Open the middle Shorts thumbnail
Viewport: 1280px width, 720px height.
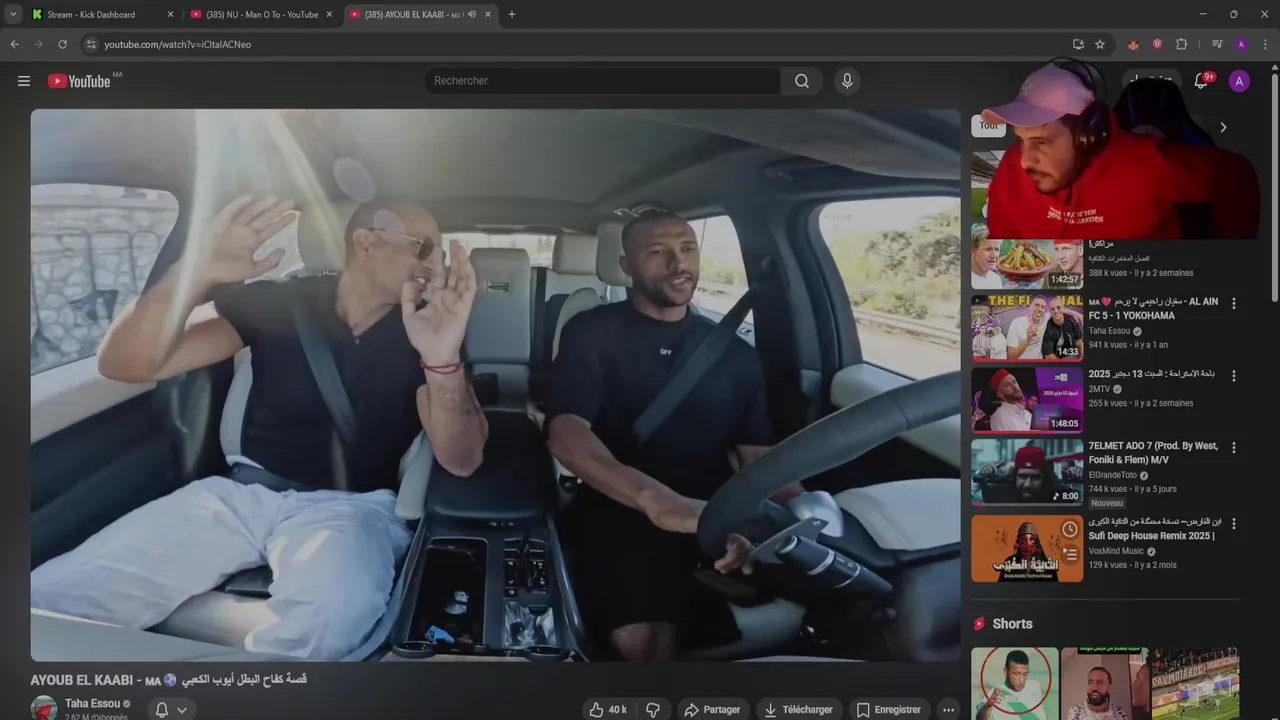tap(1104, 683)
